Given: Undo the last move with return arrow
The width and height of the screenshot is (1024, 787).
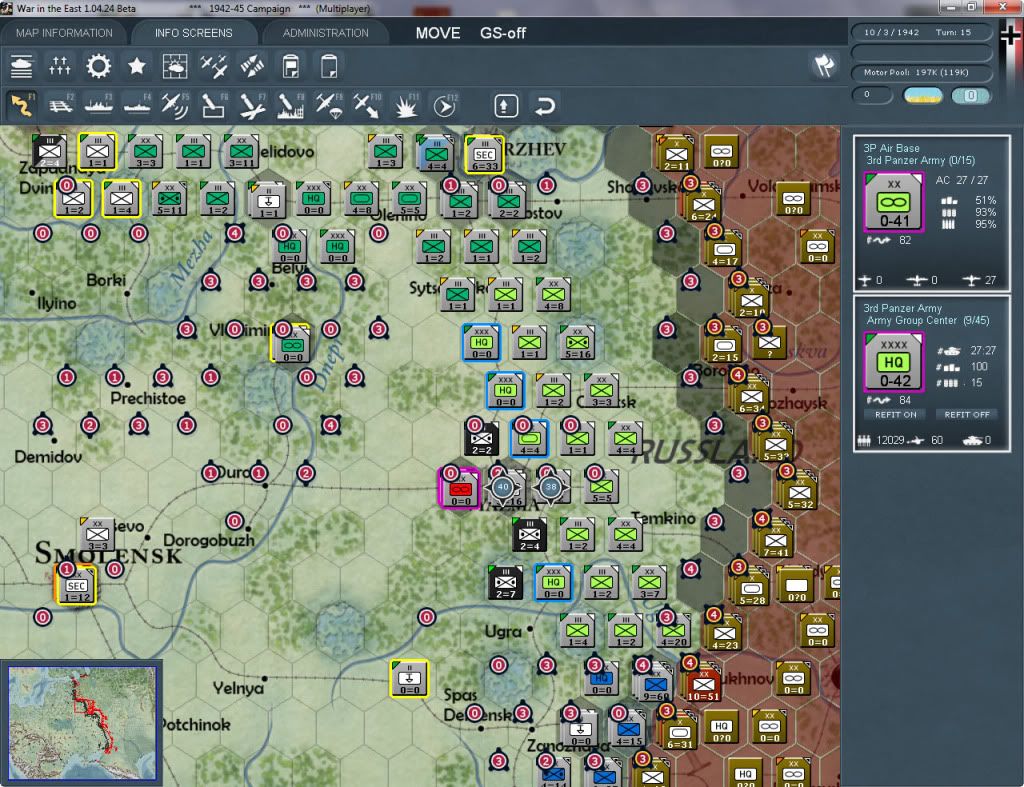Looking at the screenshot, I should click(x=545, y=106).
